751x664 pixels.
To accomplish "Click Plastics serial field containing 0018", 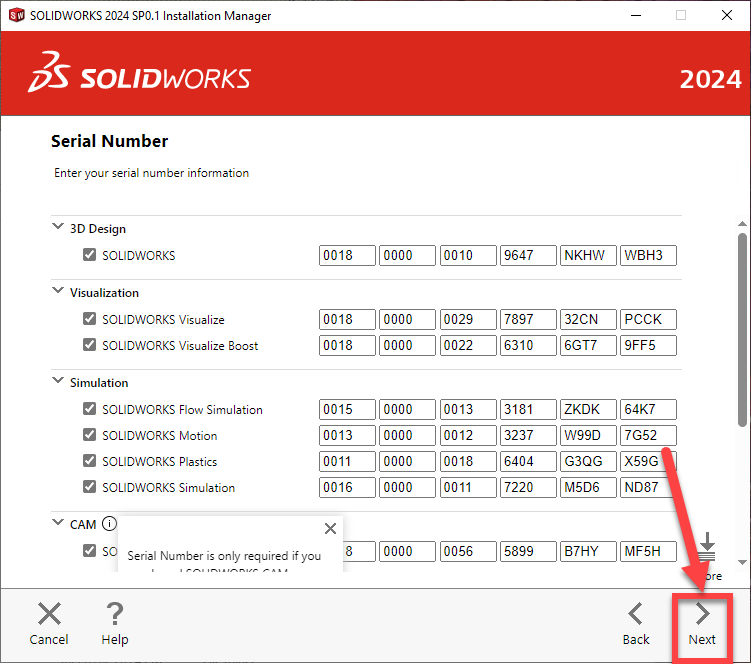I will pyautogui.click(x=468, y=461).
